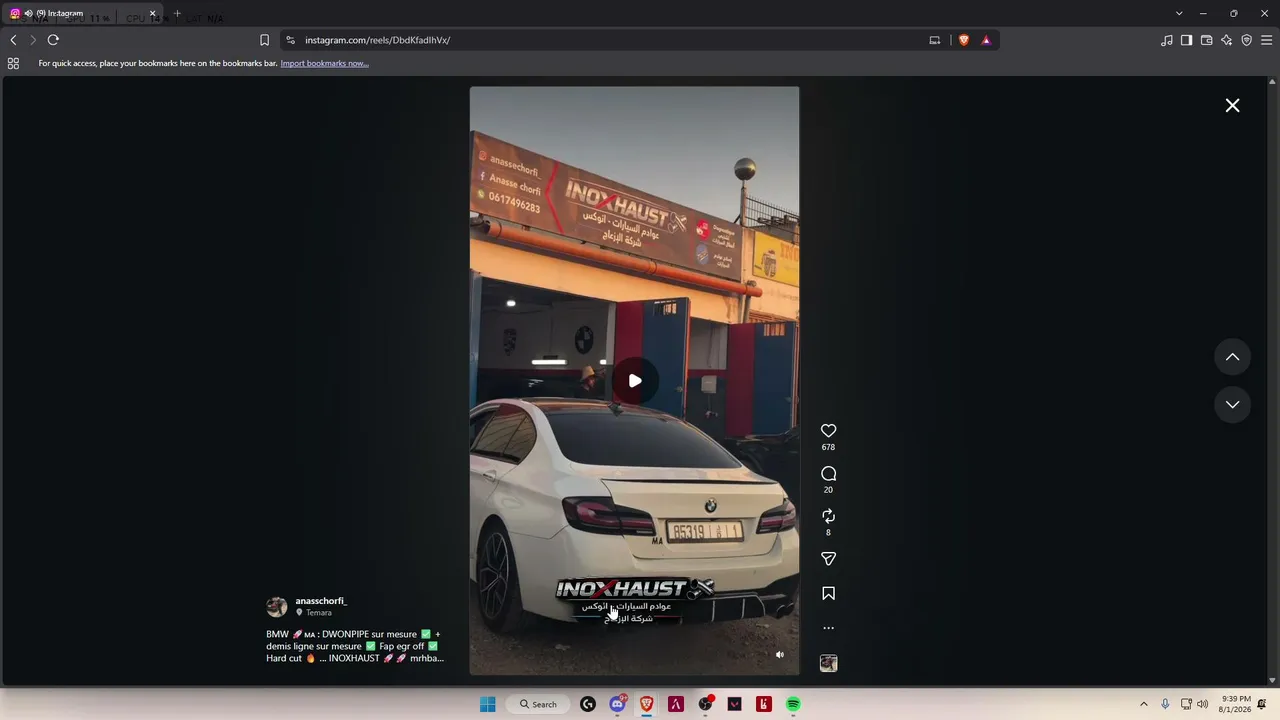
Task: Open Valorant from the taskbar
Action: (735, 704)
